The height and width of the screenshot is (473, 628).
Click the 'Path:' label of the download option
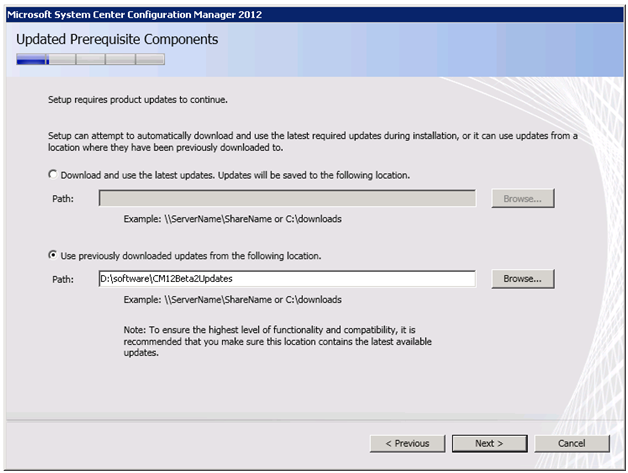tap(63, 199)
